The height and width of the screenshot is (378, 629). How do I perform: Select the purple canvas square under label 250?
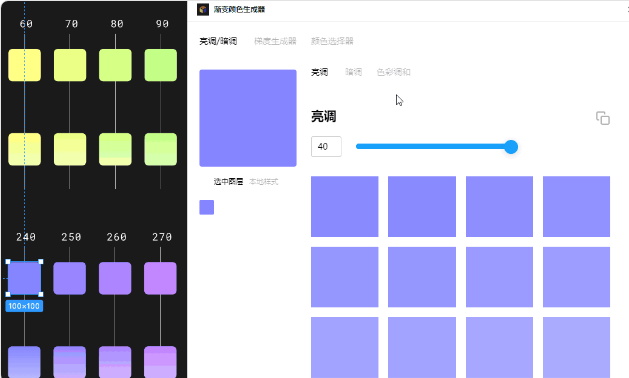pos(69,278)
